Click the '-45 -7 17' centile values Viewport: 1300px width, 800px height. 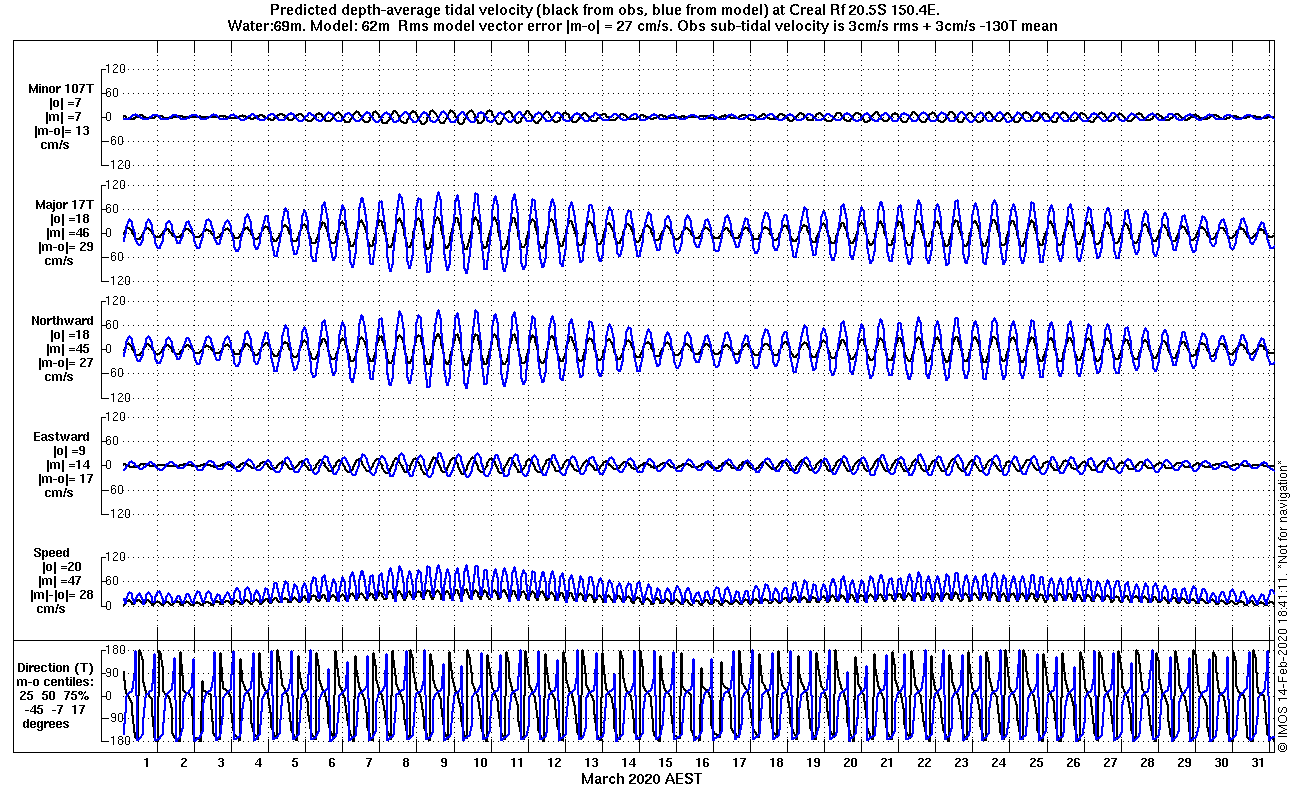[x=57, y=709]
